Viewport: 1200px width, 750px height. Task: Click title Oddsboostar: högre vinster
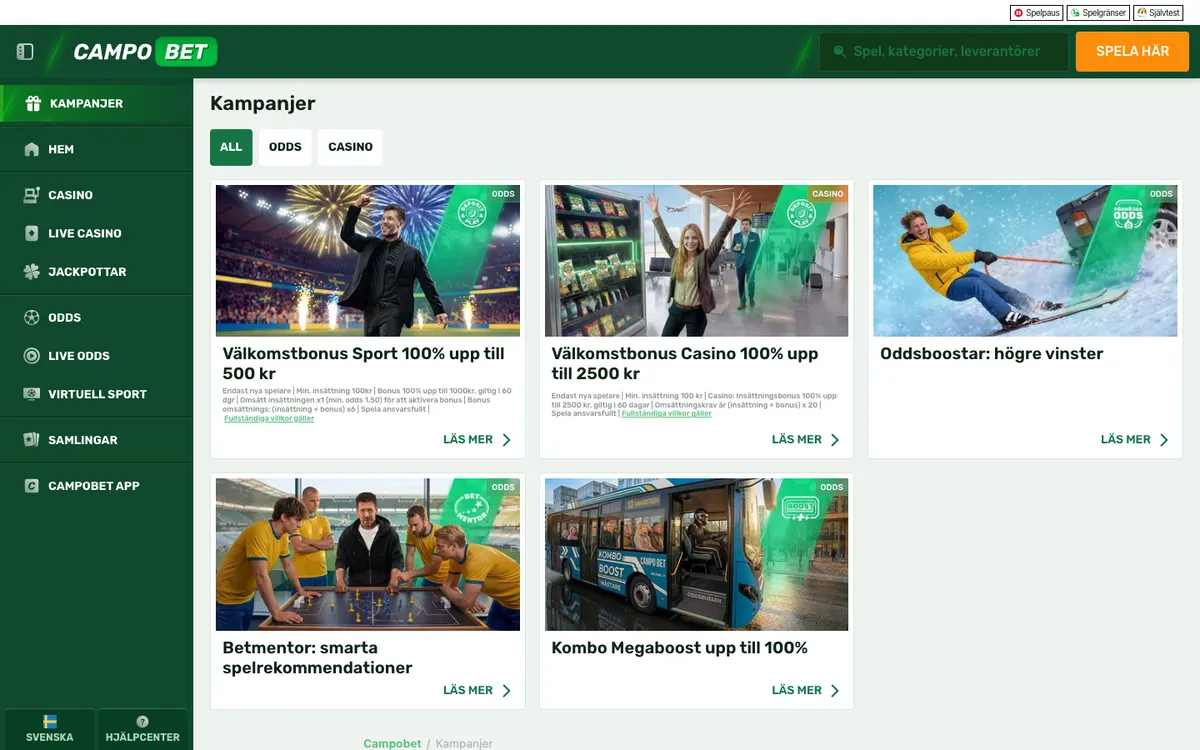pyautogui.click(x=992, y=354)
